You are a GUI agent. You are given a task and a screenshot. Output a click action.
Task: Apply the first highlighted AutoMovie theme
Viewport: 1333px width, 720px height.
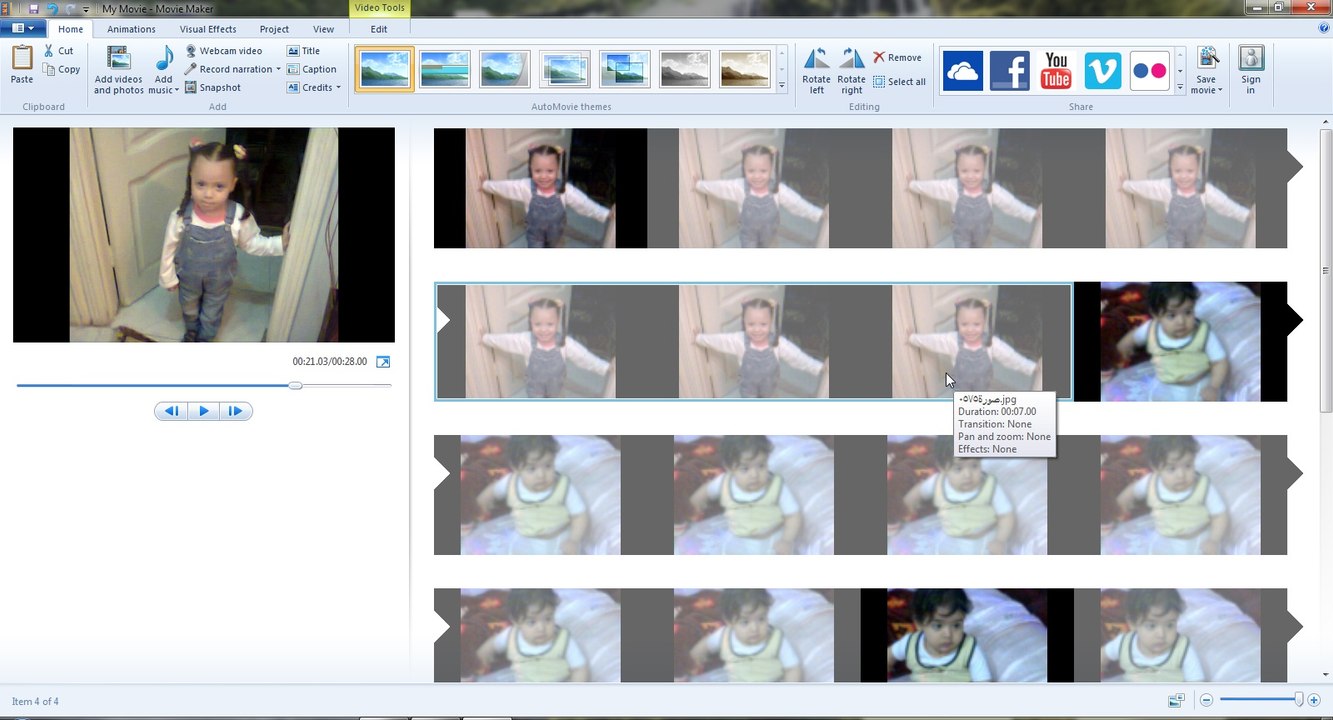click(385, 69)
